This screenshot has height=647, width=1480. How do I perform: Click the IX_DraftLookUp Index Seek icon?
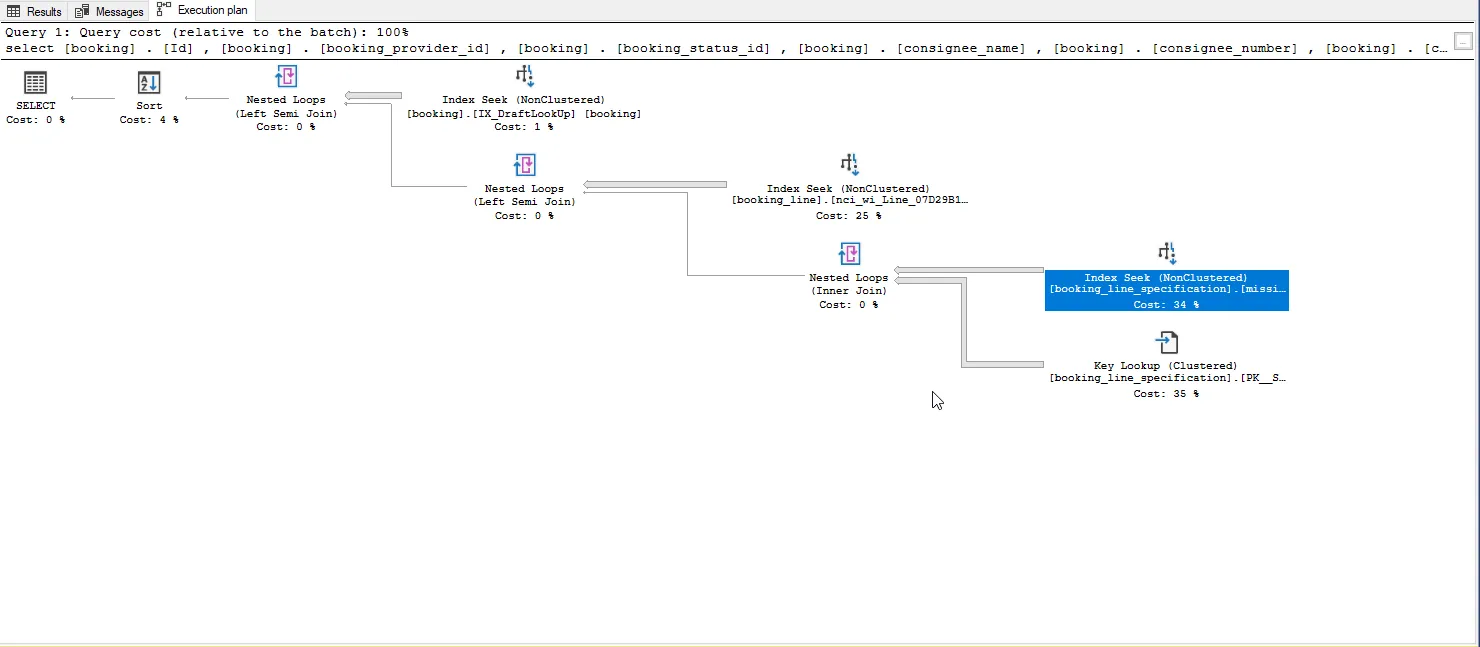524,77
